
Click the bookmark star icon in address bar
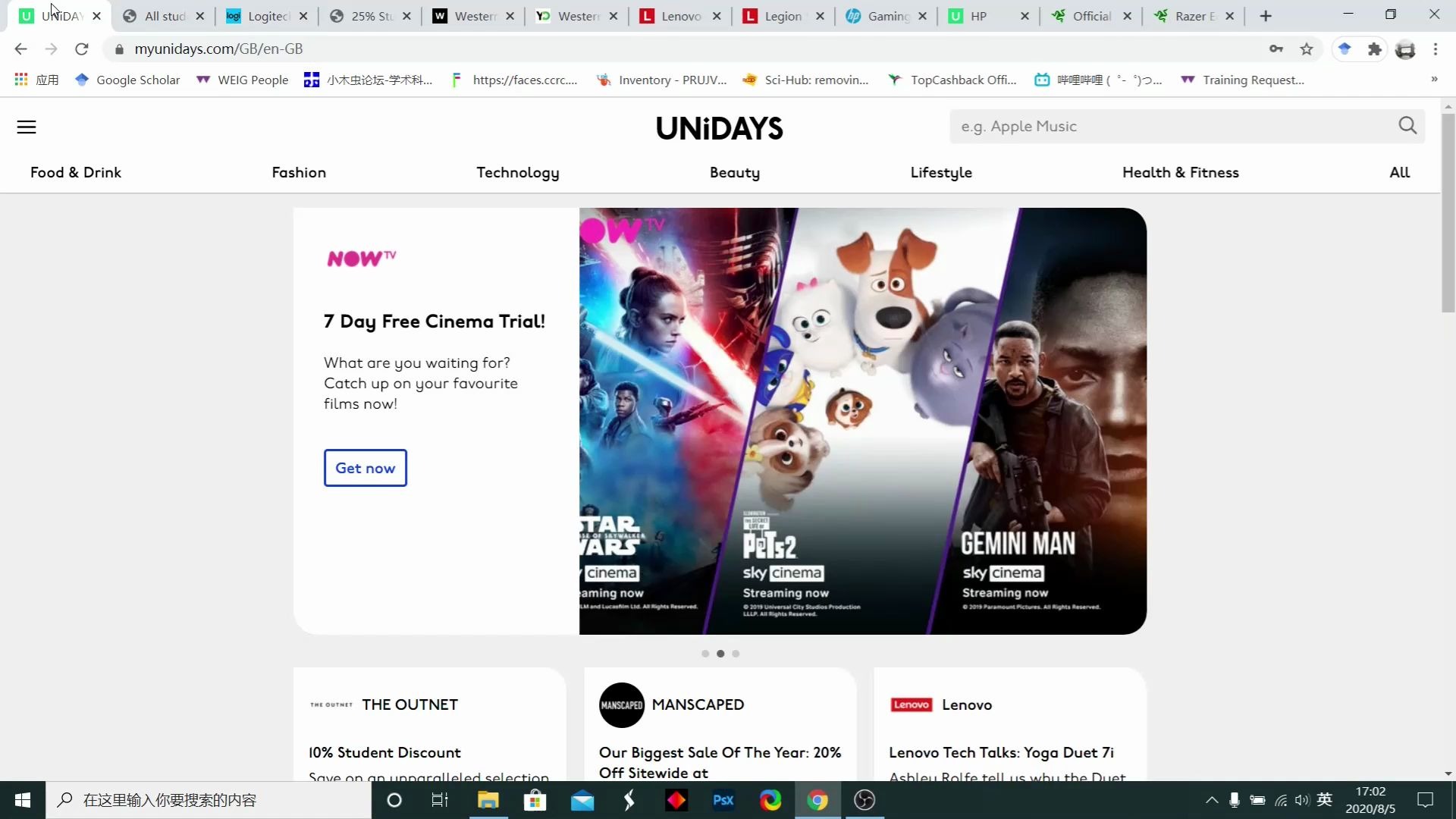[1307, 49]
